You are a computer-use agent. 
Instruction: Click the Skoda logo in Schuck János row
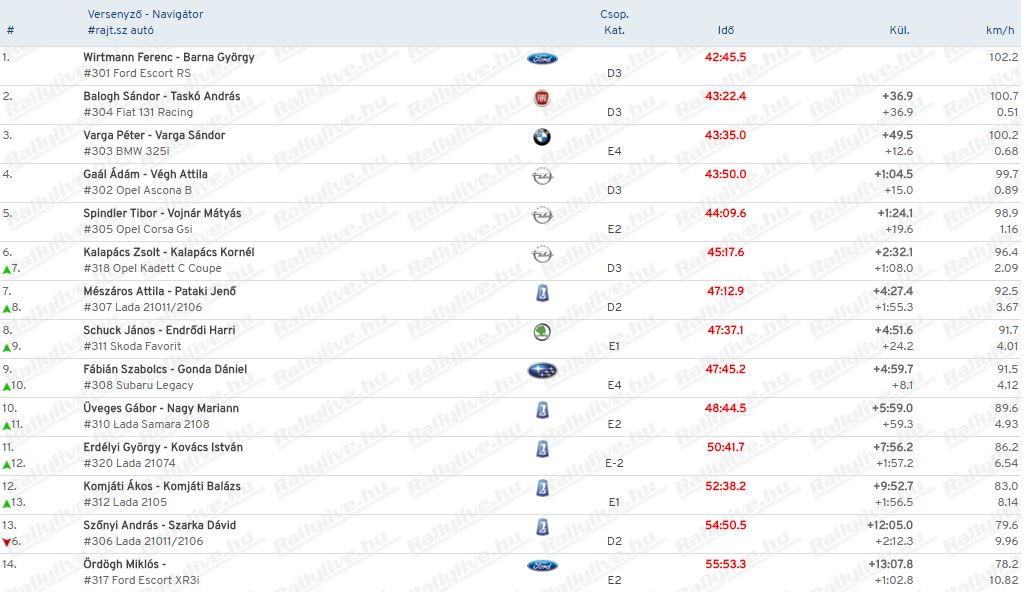(542, 332)
